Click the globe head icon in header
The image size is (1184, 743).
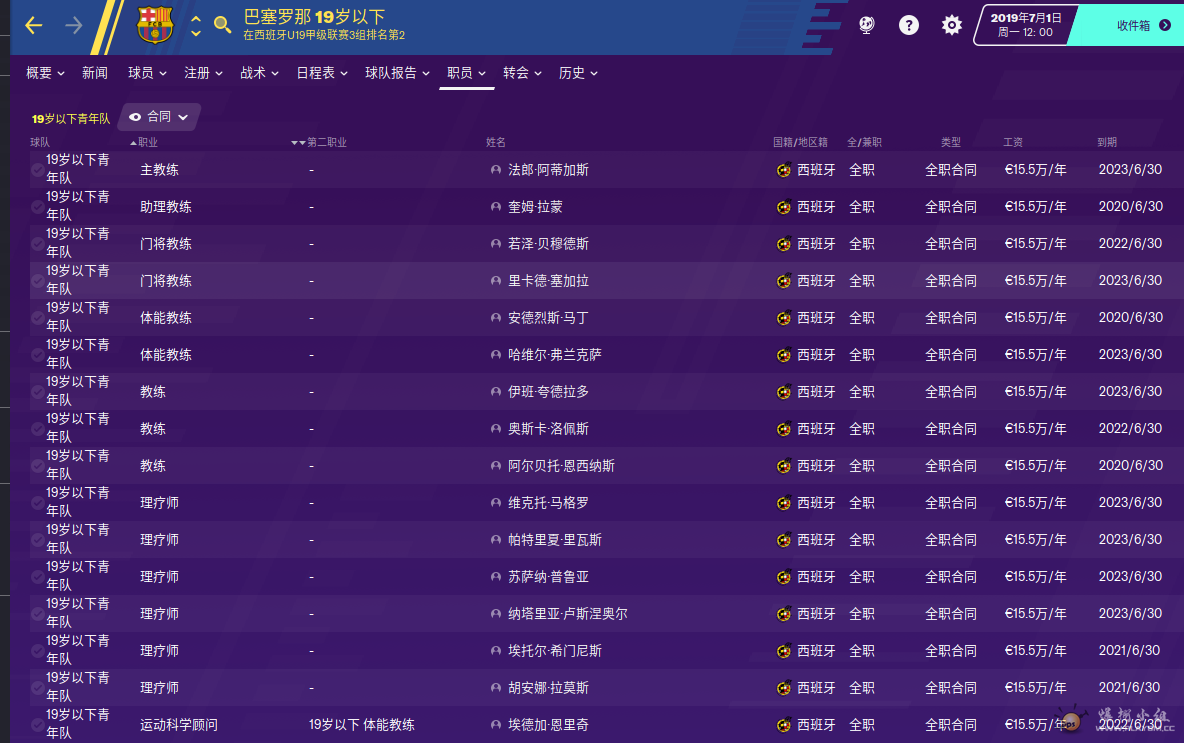(x=867, y=25)
